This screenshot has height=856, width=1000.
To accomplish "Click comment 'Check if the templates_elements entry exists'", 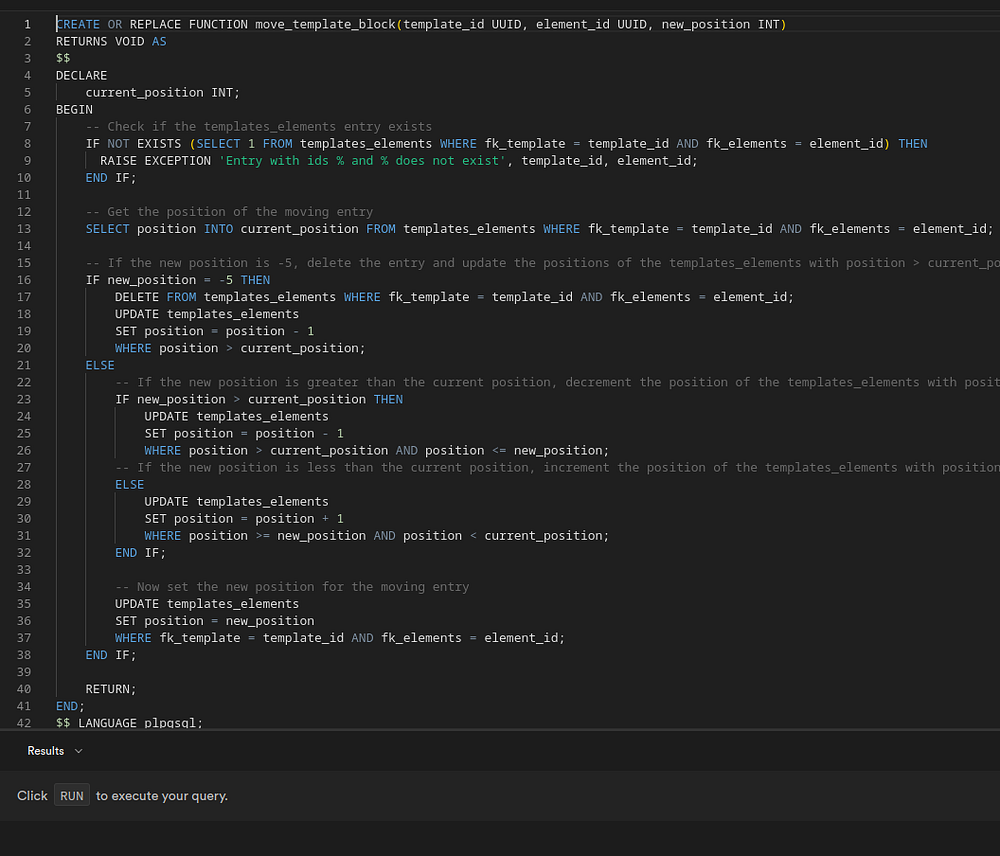I will pyautogui.click(x=259, y=126).
